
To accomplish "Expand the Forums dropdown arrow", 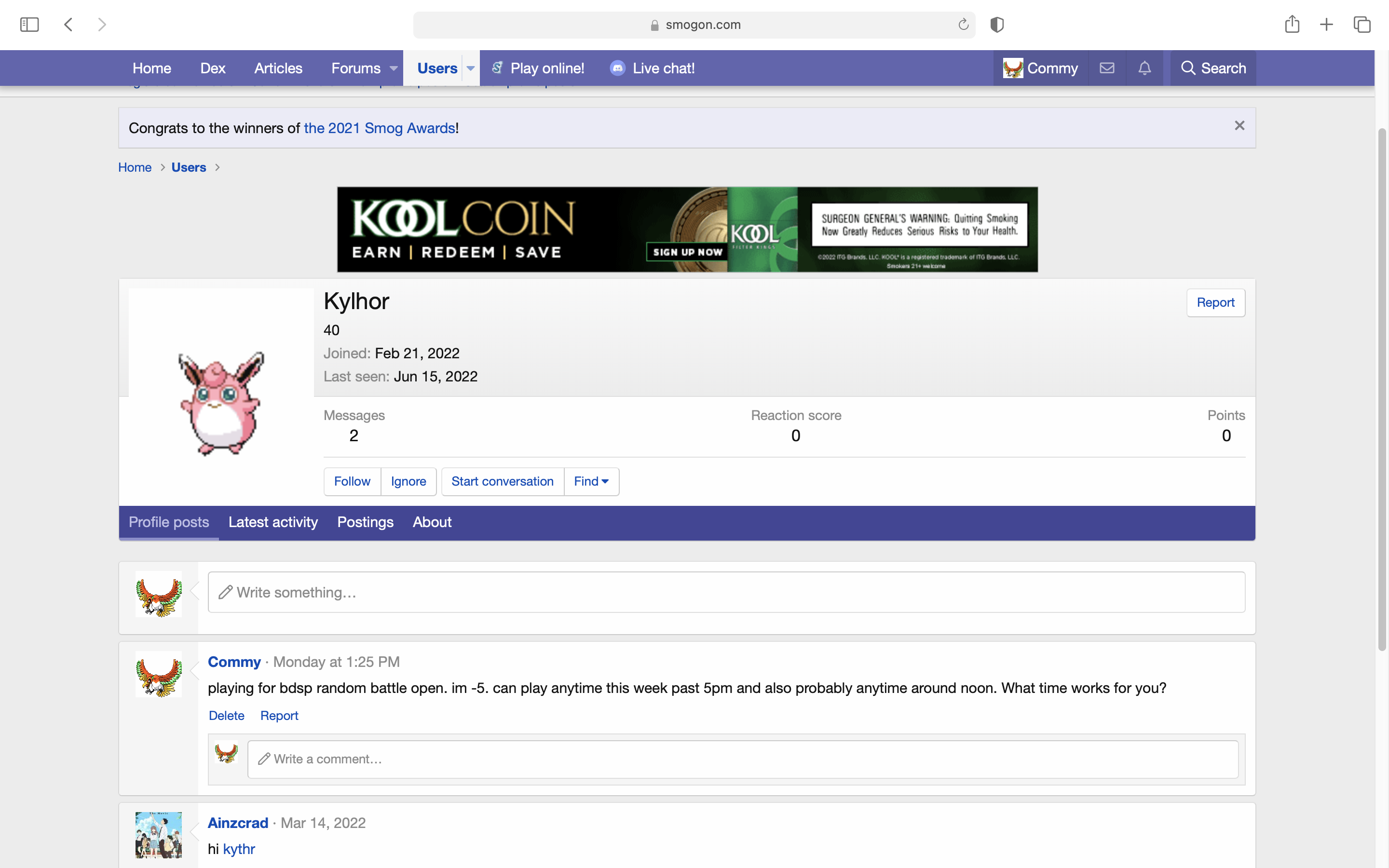I will (x=393, y=68).
